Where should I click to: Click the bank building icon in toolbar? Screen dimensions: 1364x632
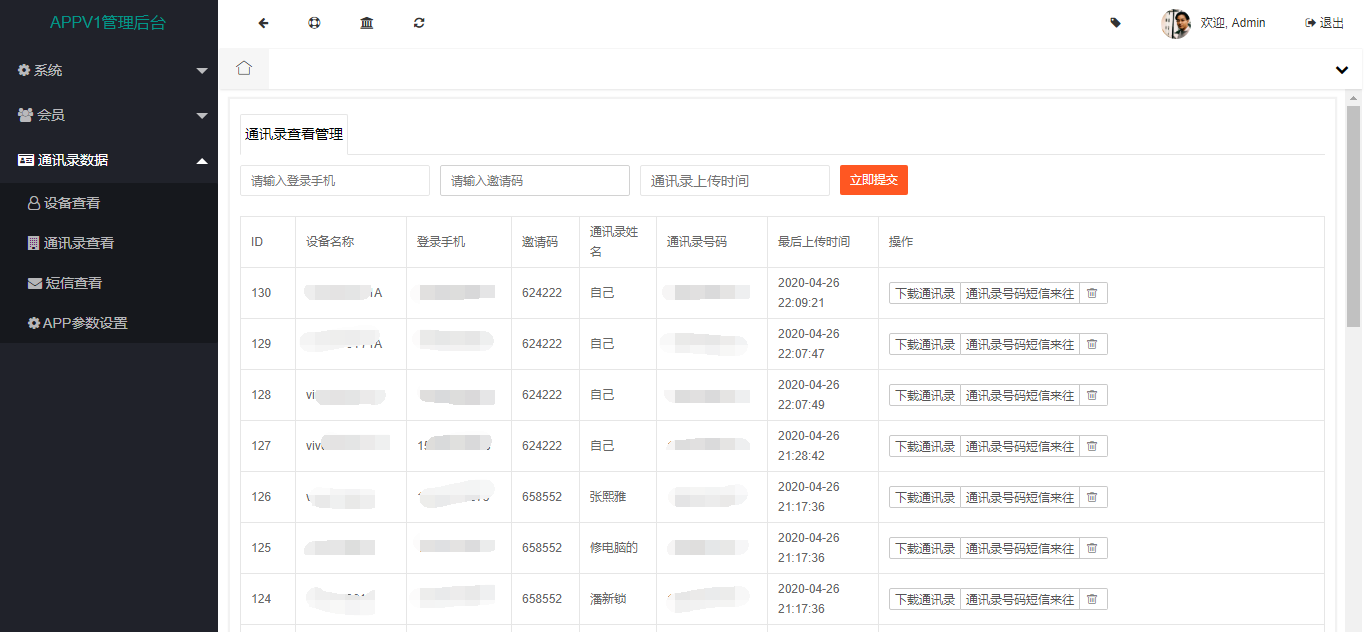pyautogui.click(x=367, y=23)
